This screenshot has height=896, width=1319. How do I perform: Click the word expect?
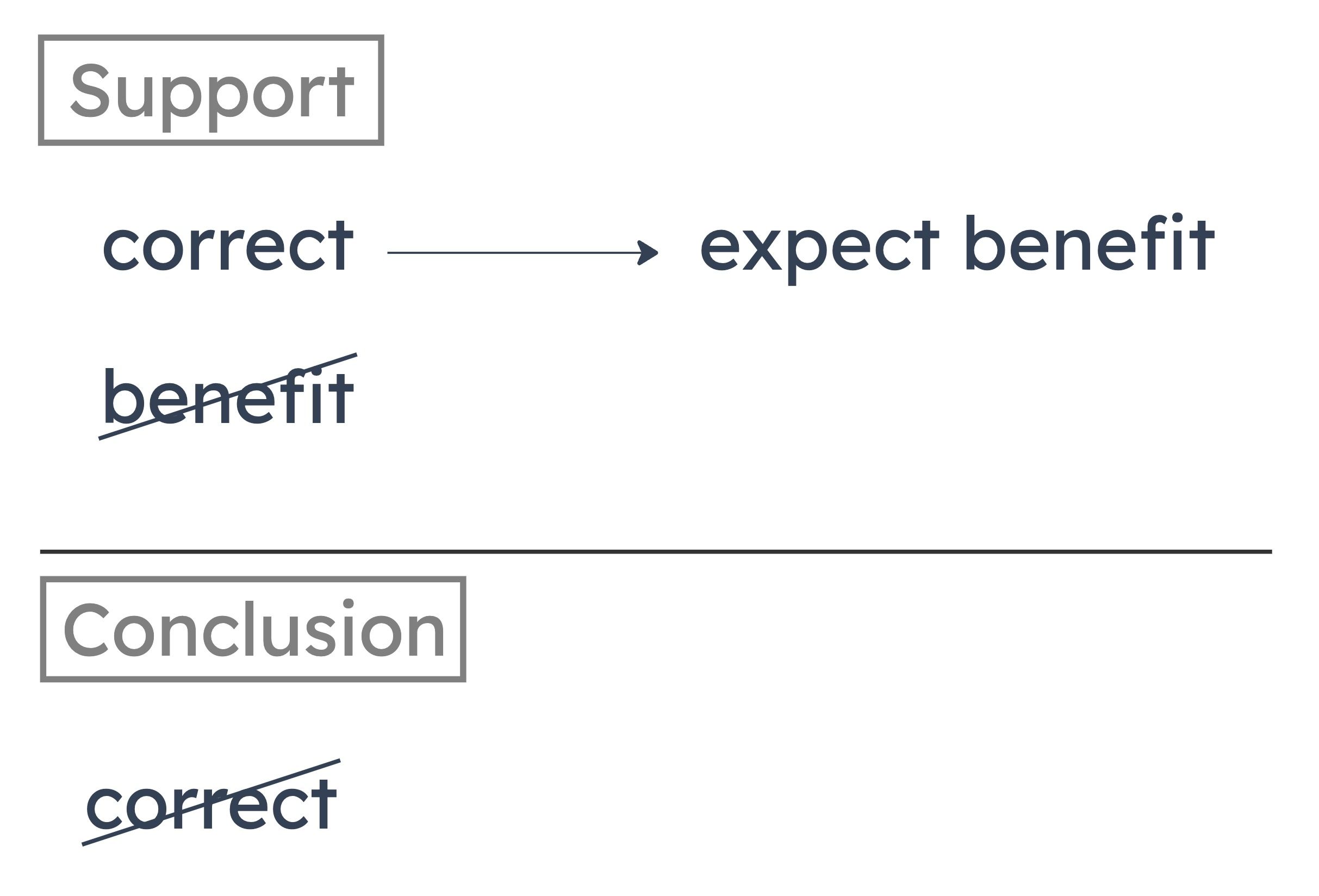[820, 250]
